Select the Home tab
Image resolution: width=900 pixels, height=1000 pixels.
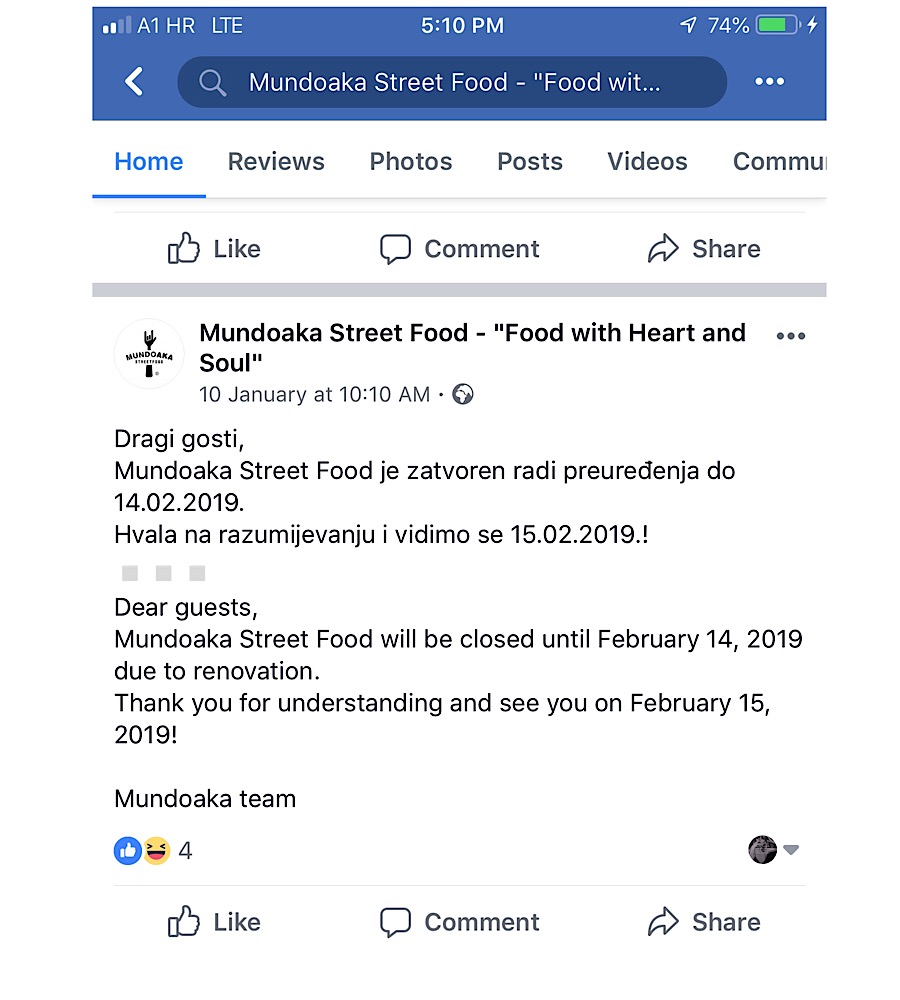[149, 162]
